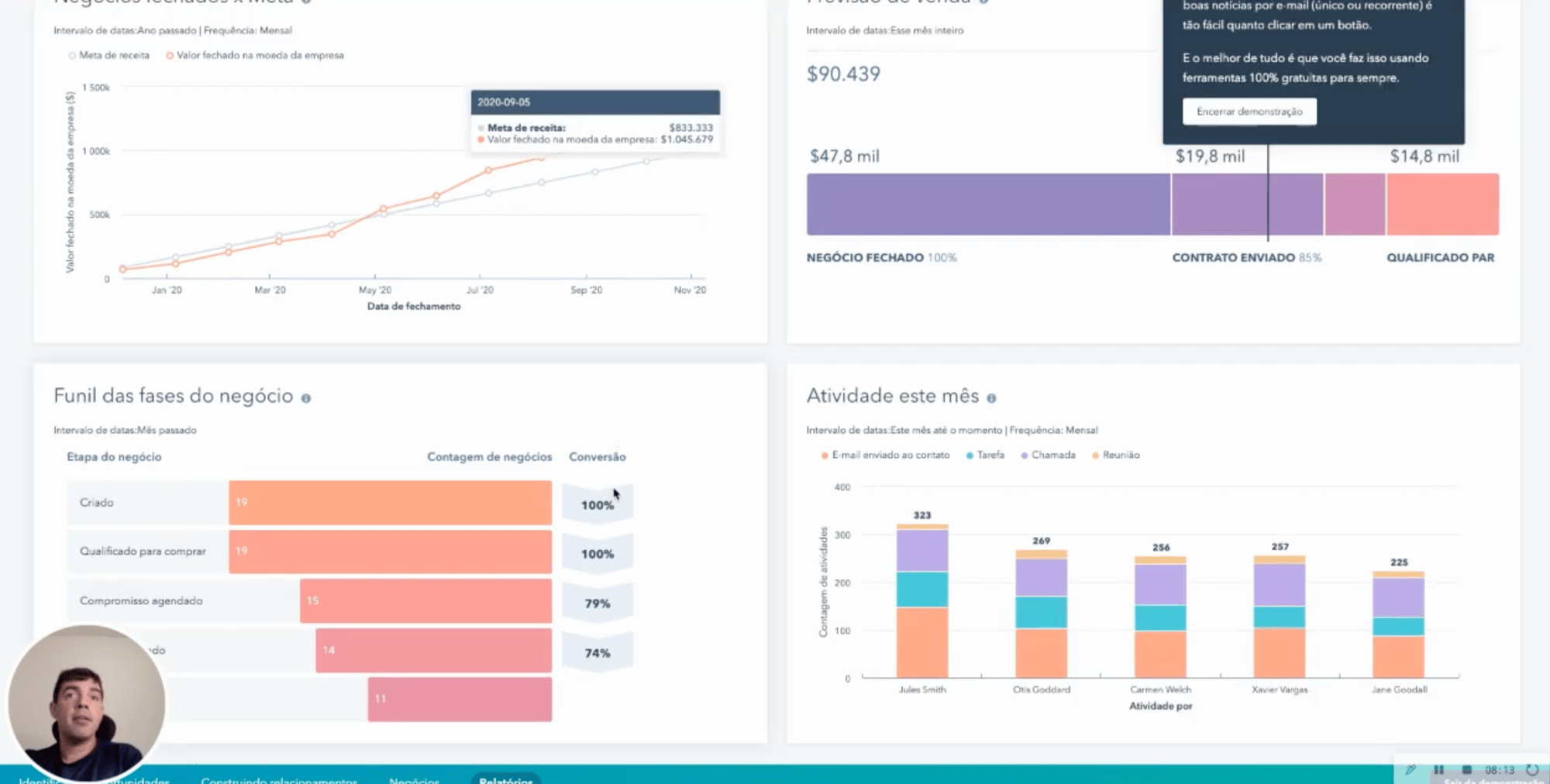Click the 74% conversion badge
Screen dimensions: 1550x784
pyautogui.click(x=598, y=653)
